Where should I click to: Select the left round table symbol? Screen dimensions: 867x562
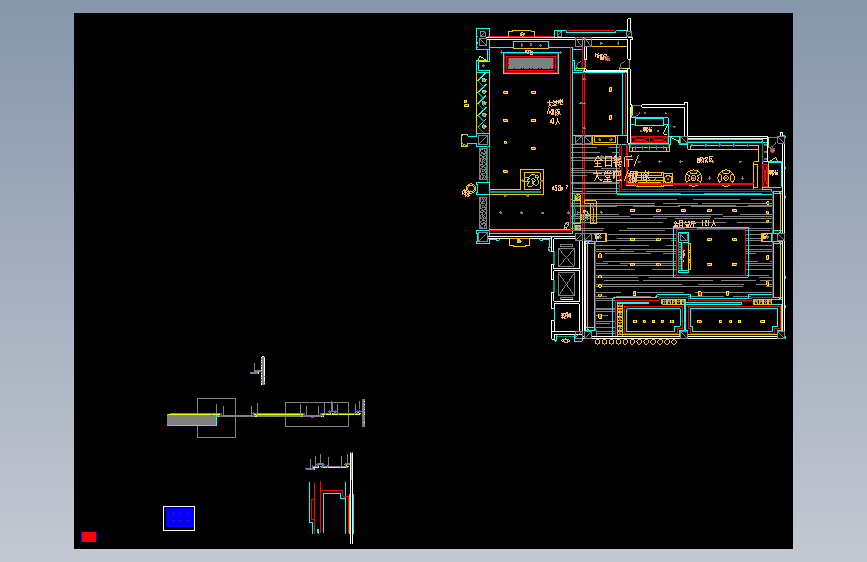pyautogui.click(x=693, y=177)
